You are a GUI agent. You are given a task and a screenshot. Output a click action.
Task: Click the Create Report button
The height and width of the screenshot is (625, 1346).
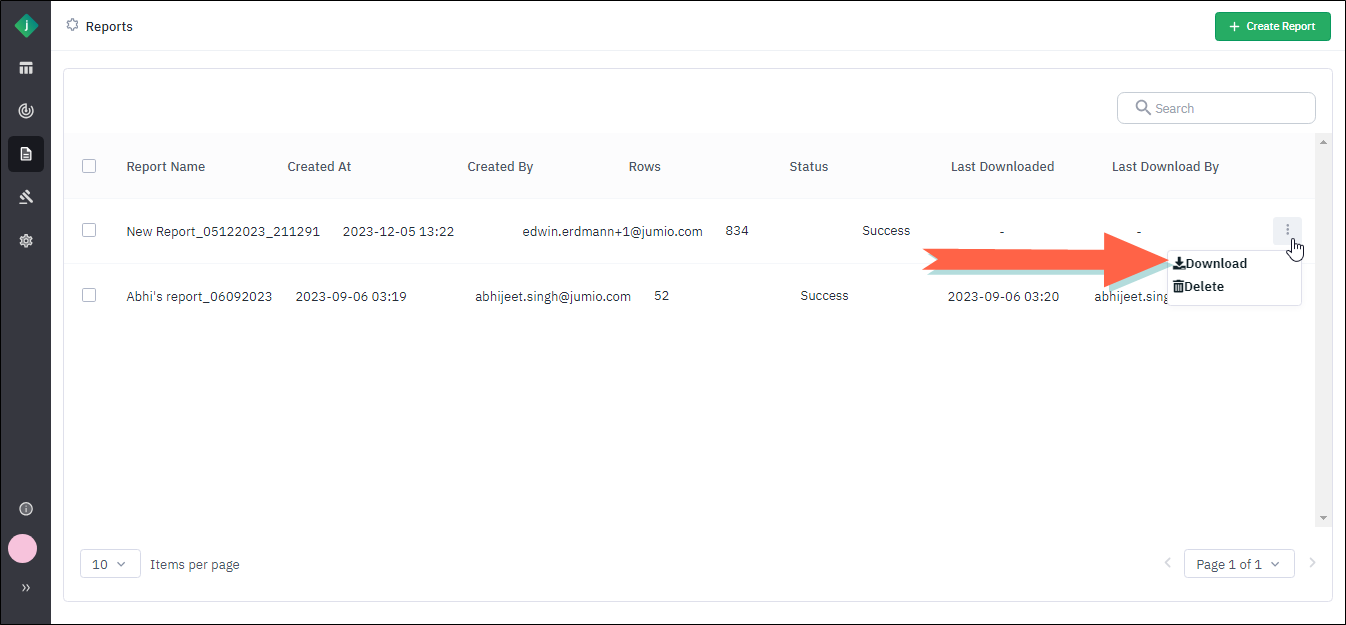click(1272, 26)
